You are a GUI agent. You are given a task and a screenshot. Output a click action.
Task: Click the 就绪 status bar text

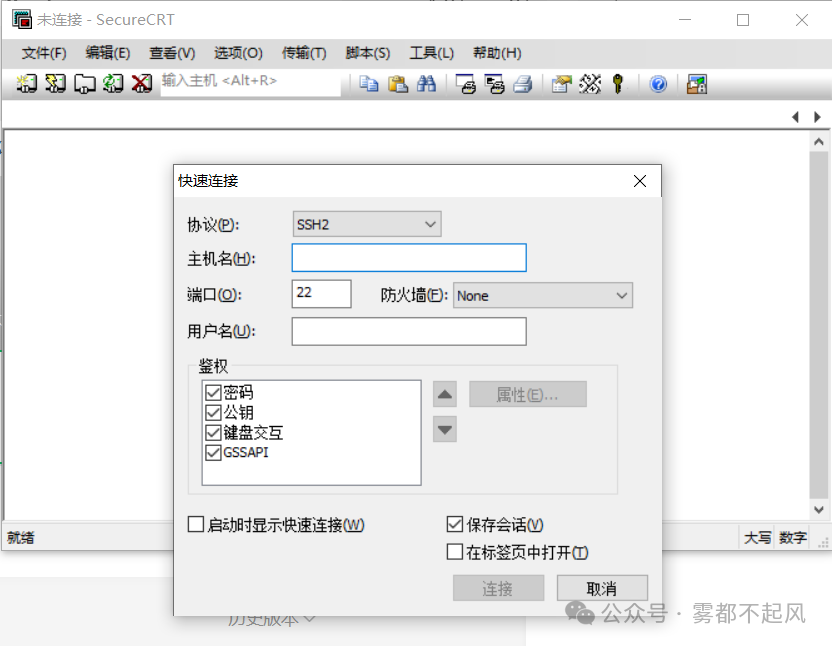pyautogui.click(x=21, y=538)
